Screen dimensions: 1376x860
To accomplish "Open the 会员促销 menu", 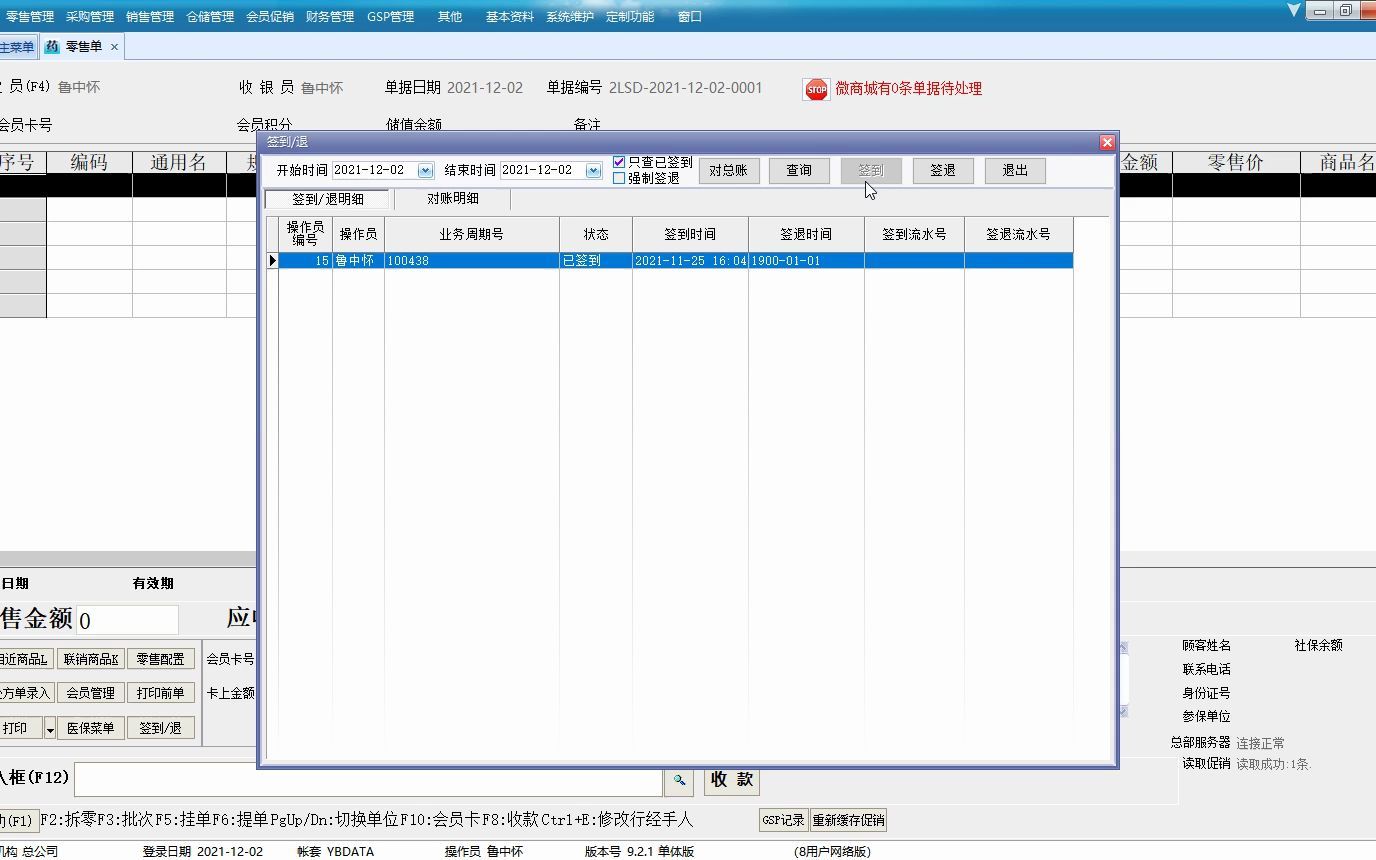I will [x=269, y=16].
